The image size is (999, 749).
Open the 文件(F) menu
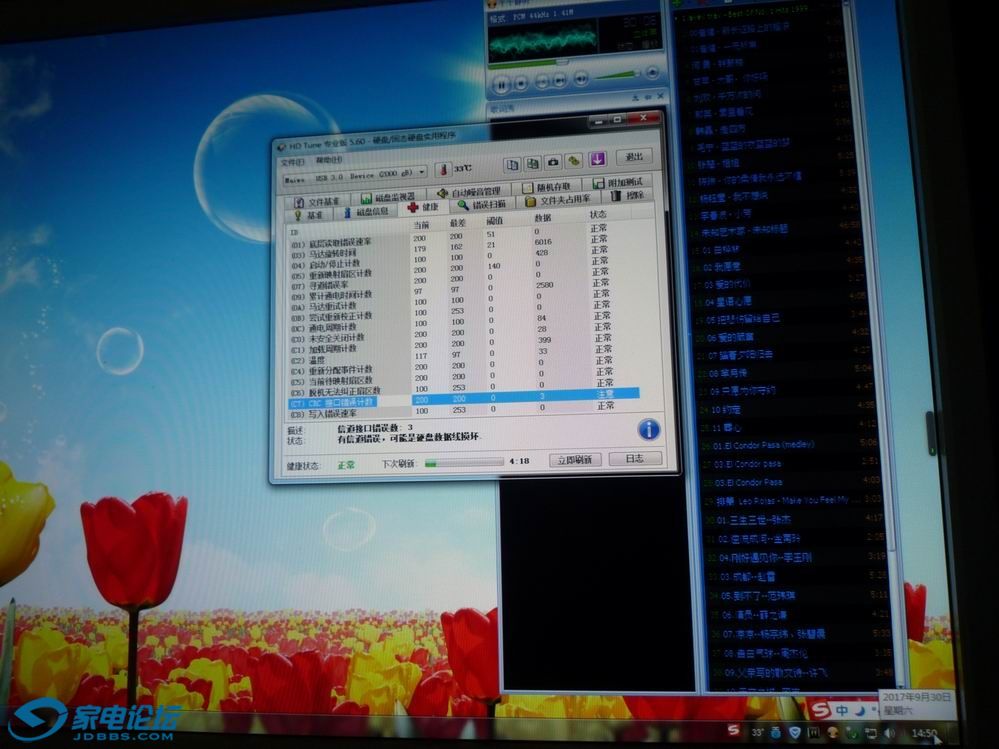tap(292, 159)
